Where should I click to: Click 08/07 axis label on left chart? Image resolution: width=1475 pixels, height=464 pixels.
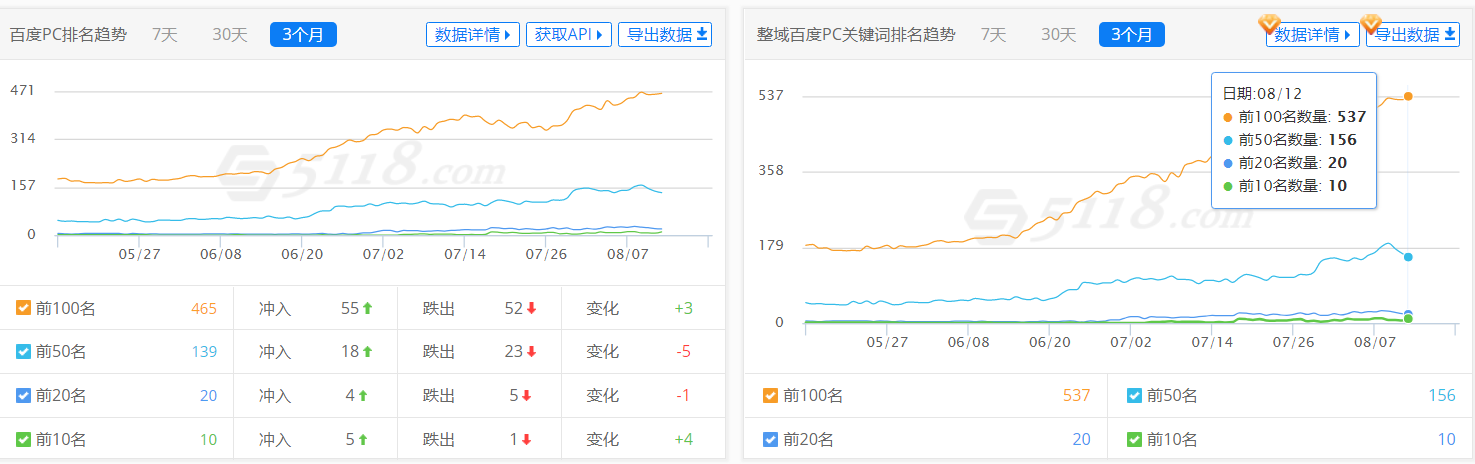626,254
